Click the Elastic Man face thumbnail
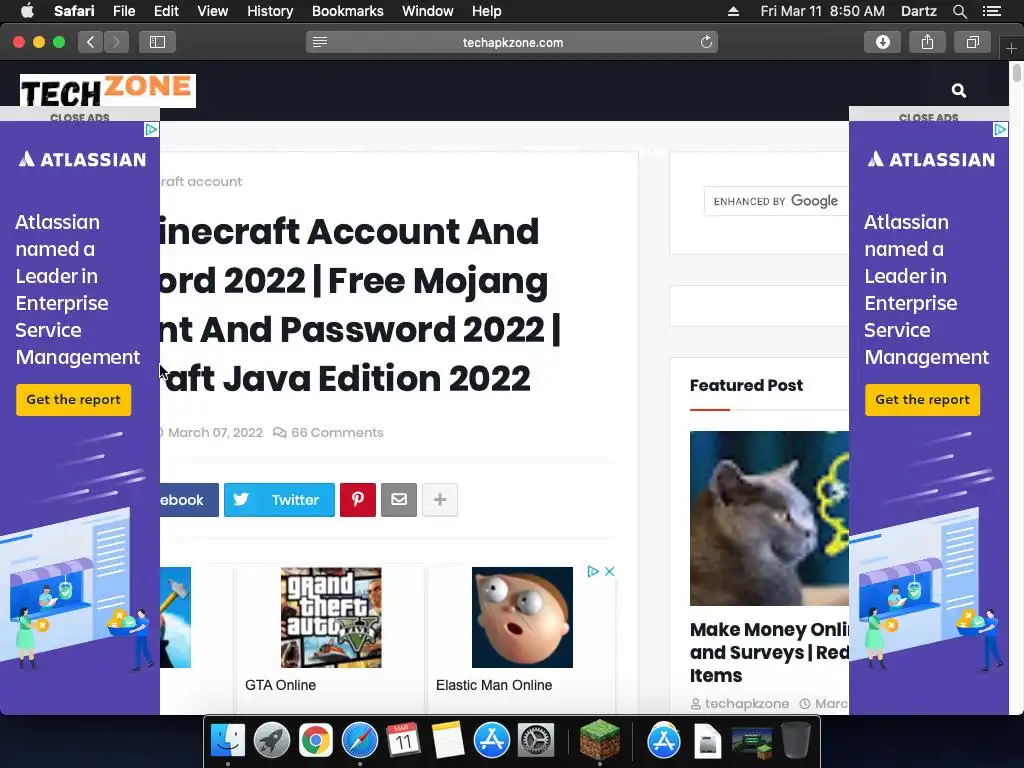The width and height of the screenshot is (1024, 768). [x=522, y=617]
